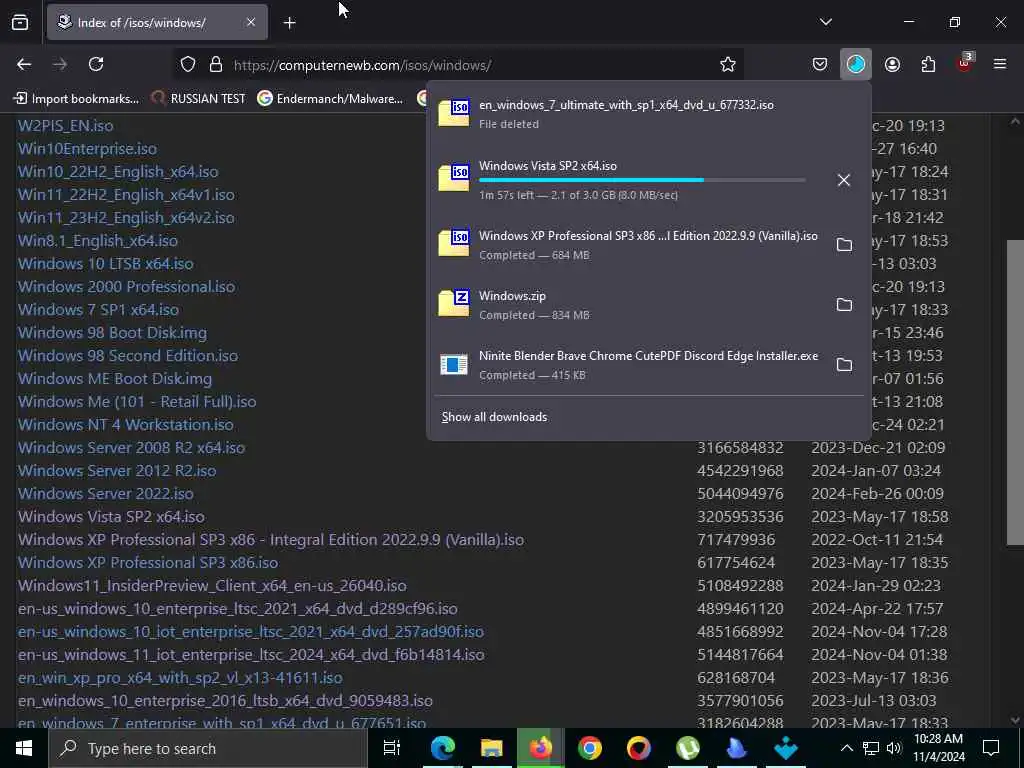Open Windows 98 Second Edition.iso link
The image size is (1024, 768).
[128, 356]
